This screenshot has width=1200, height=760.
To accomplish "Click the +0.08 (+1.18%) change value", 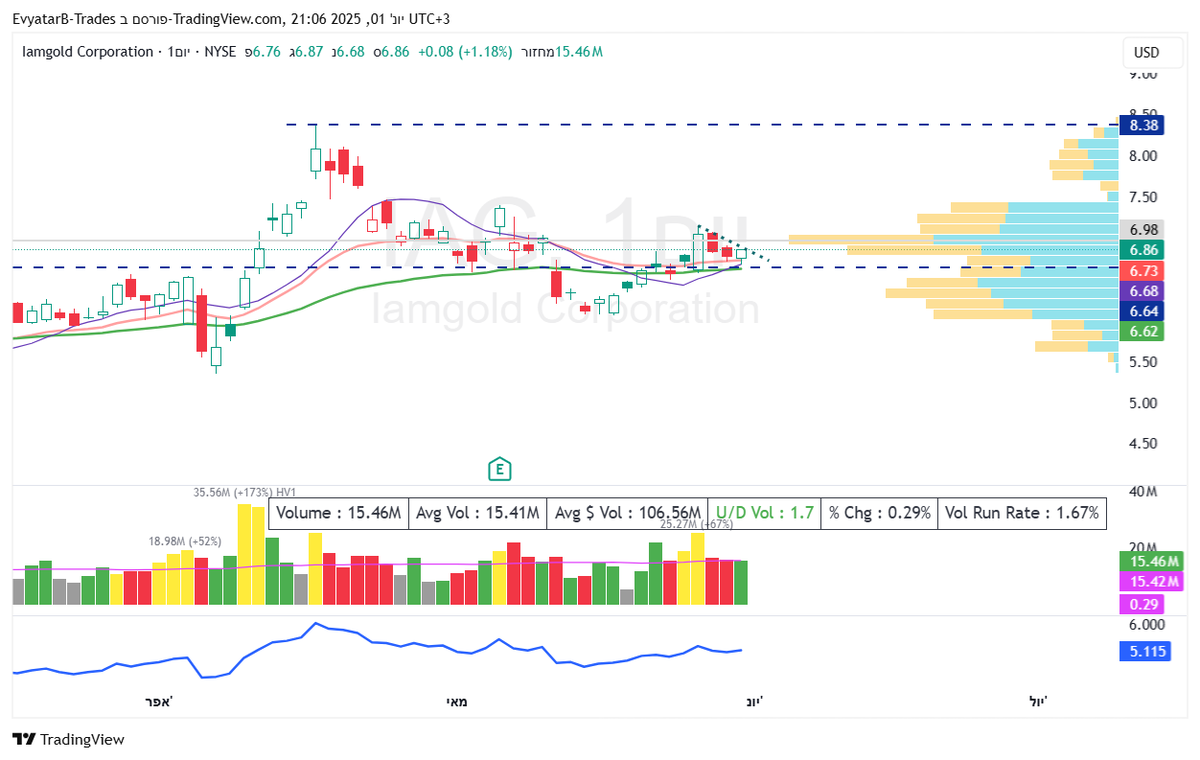I will (466, 51).
